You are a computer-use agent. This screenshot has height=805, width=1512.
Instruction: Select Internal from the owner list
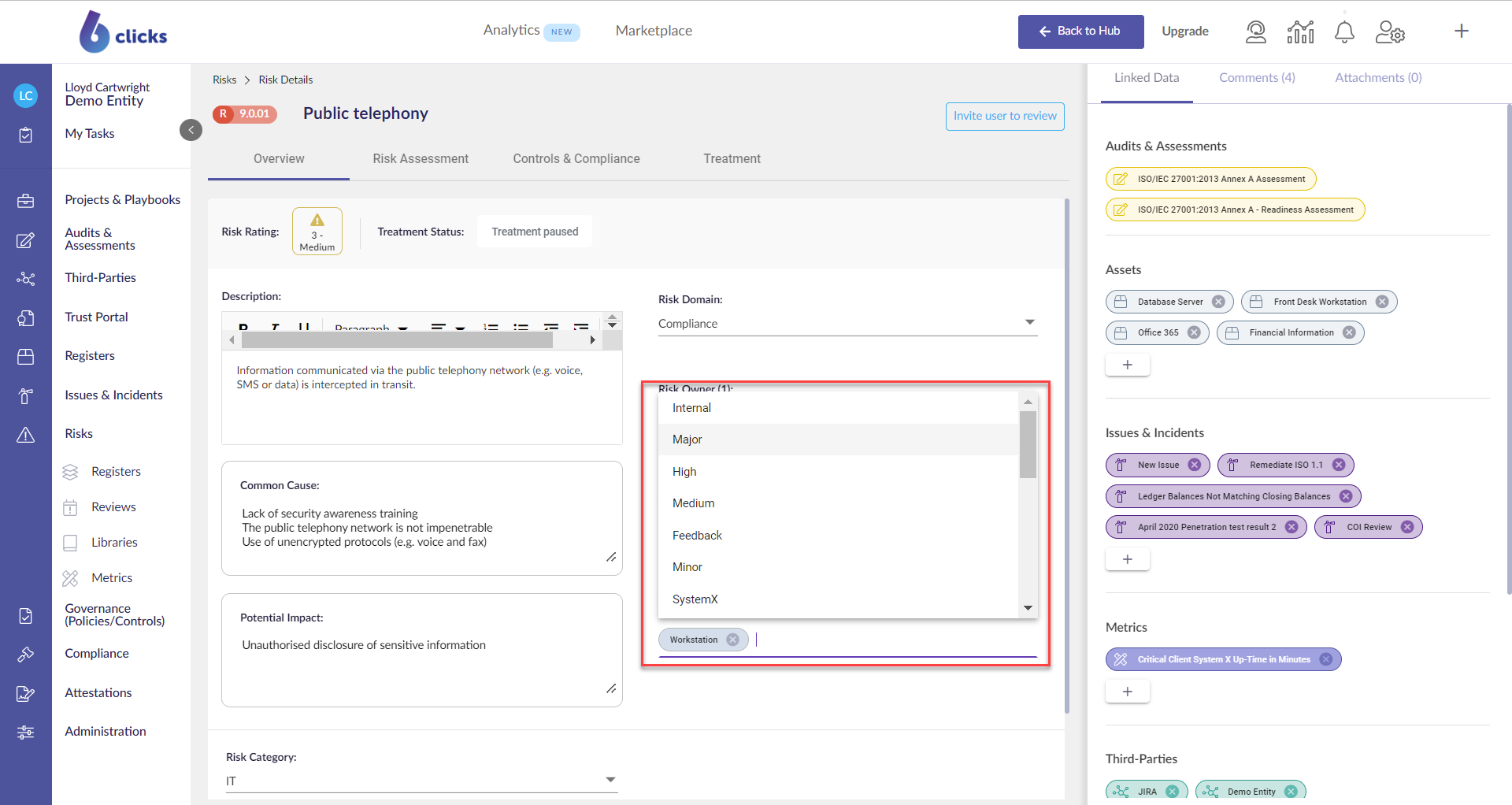point(838,408)
